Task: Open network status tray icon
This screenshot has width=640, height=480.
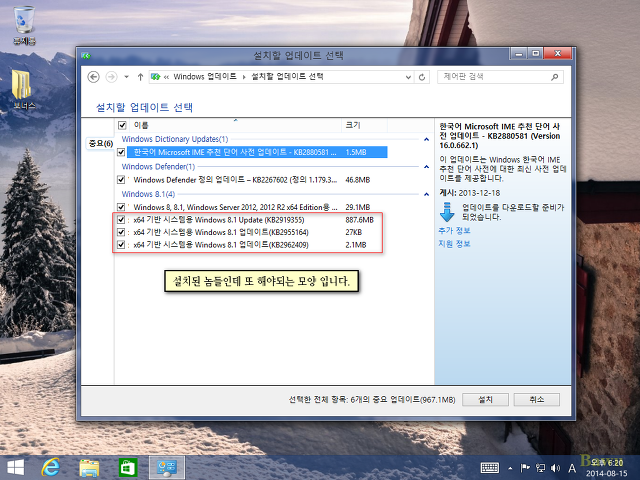Action: (x=540, y=468)
